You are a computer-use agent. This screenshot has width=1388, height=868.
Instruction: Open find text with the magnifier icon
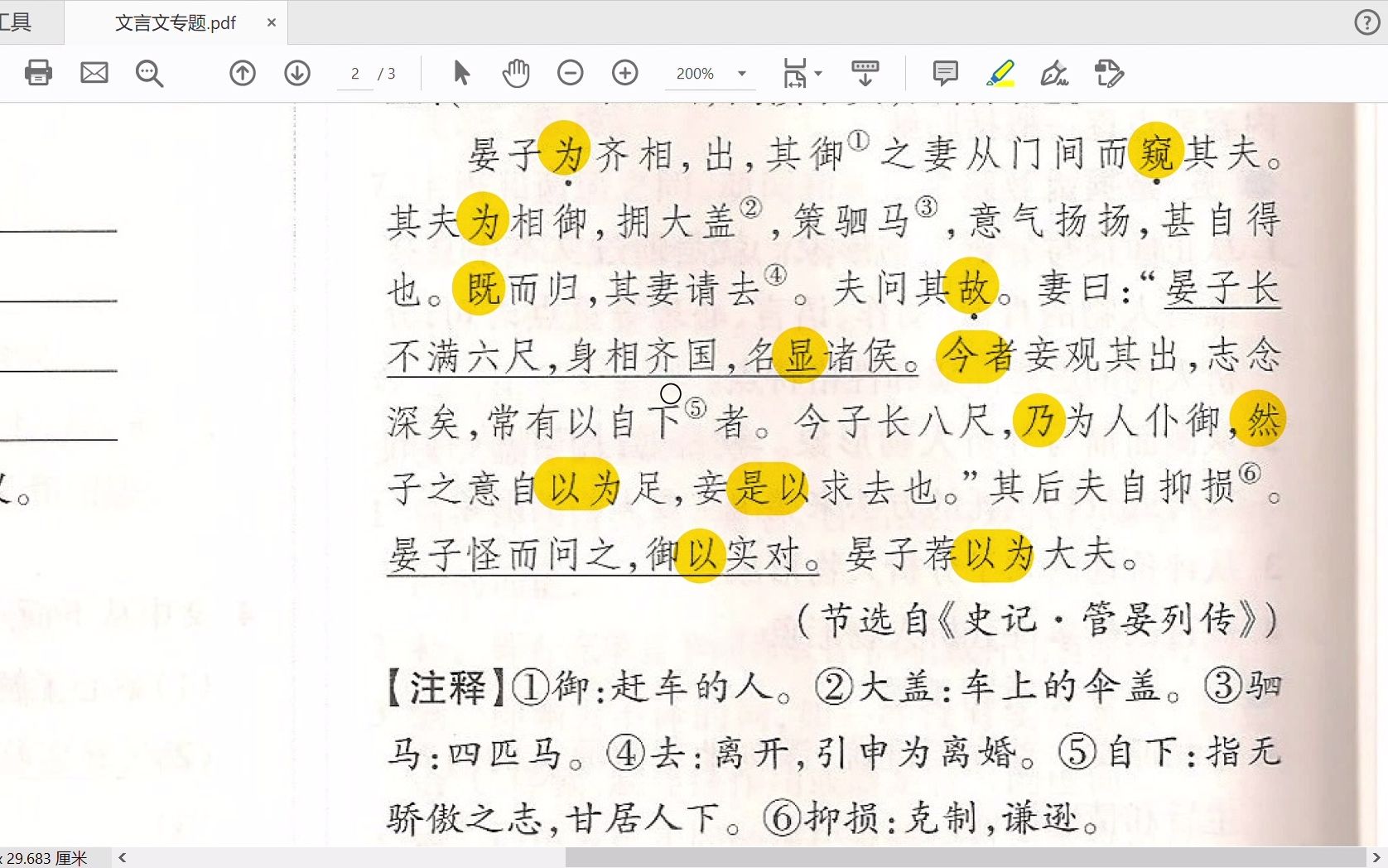tap(149, 73)
